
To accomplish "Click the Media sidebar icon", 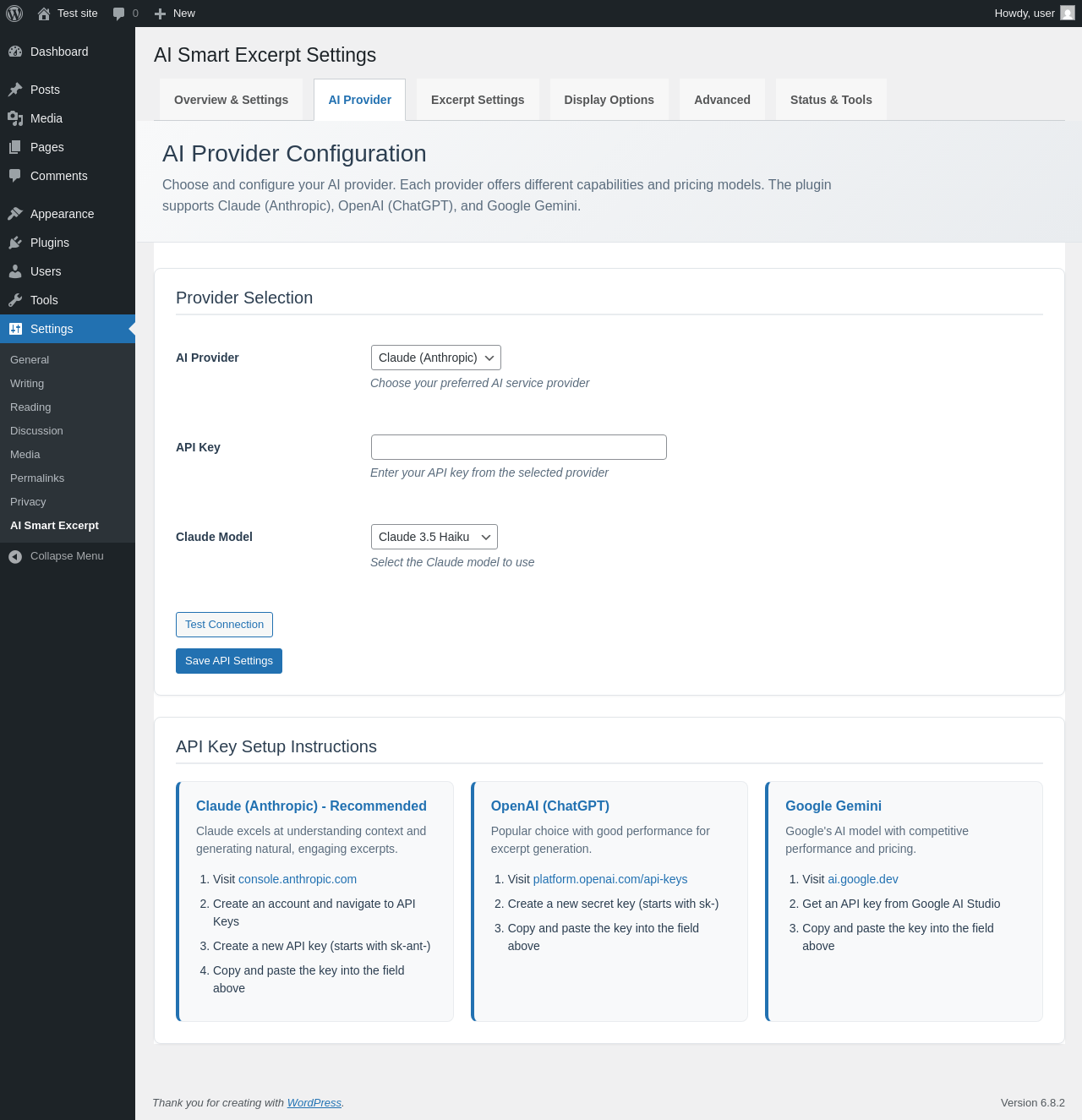I will coord(15,118).
